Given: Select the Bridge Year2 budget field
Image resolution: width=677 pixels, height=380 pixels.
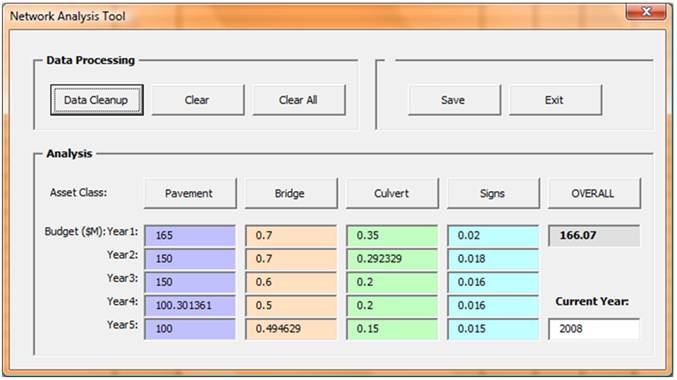Looking at the screenshot, I should 291,259.
